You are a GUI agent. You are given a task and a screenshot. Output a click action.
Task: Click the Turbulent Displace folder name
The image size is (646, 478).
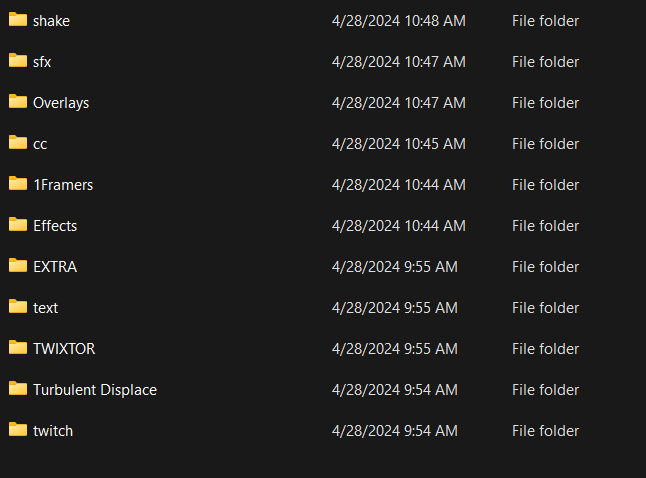(x=95, y=390)
